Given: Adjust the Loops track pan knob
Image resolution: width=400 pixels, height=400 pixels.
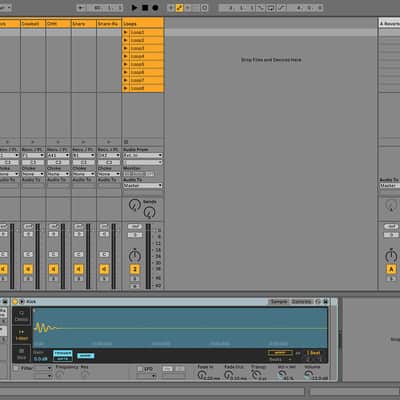Looking at the screenshot, I should [135, 256].
